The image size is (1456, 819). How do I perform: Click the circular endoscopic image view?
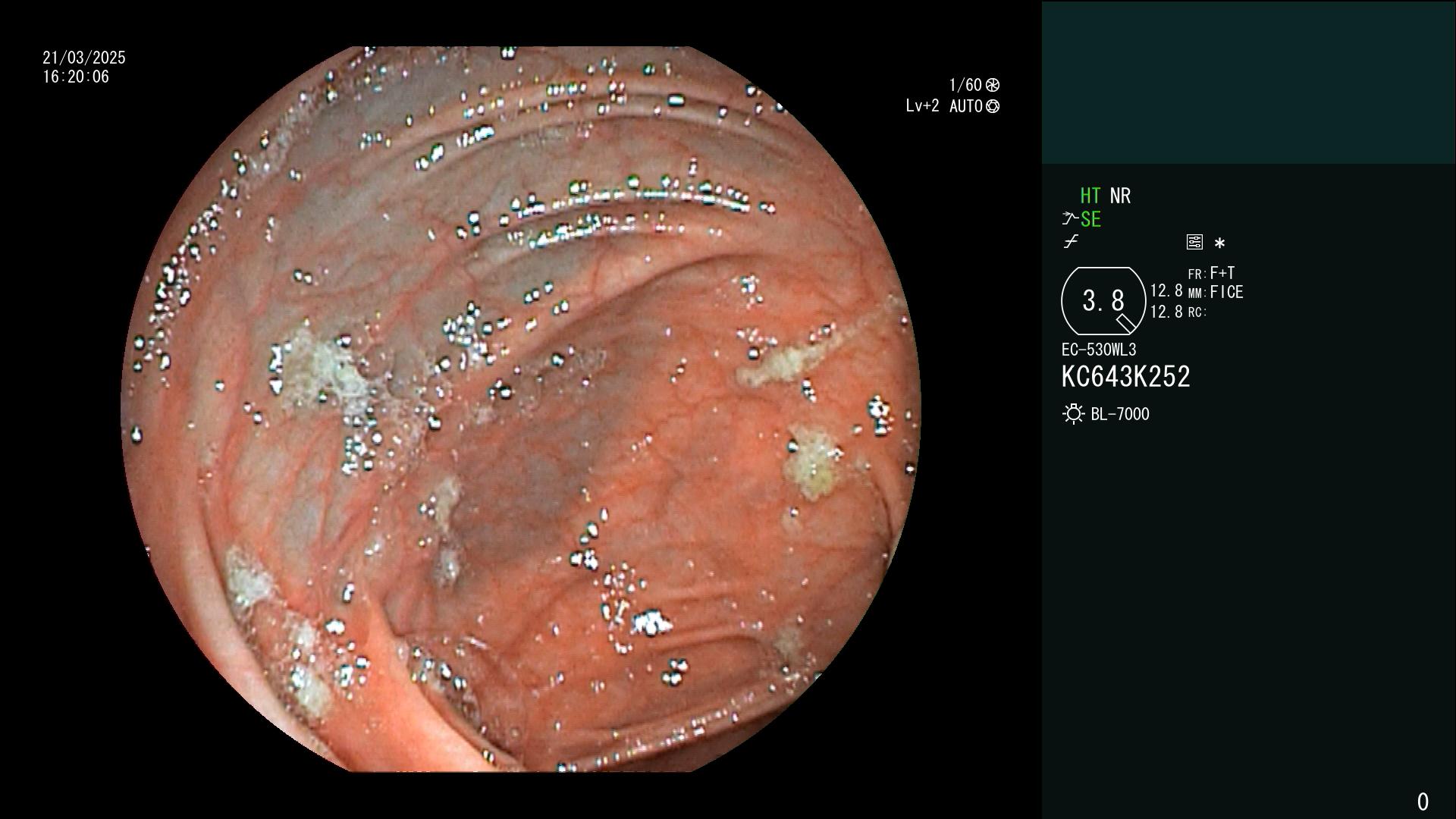tap(521, 409)
